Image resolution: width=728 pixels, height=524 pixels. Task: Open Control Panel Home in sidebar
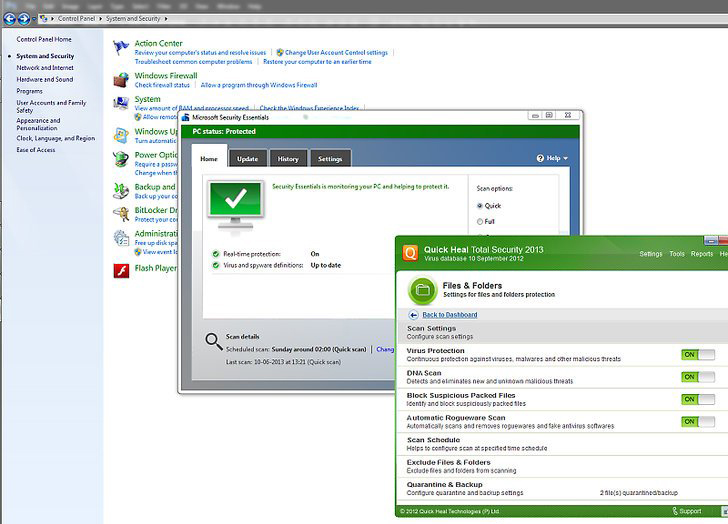point(44,39)
